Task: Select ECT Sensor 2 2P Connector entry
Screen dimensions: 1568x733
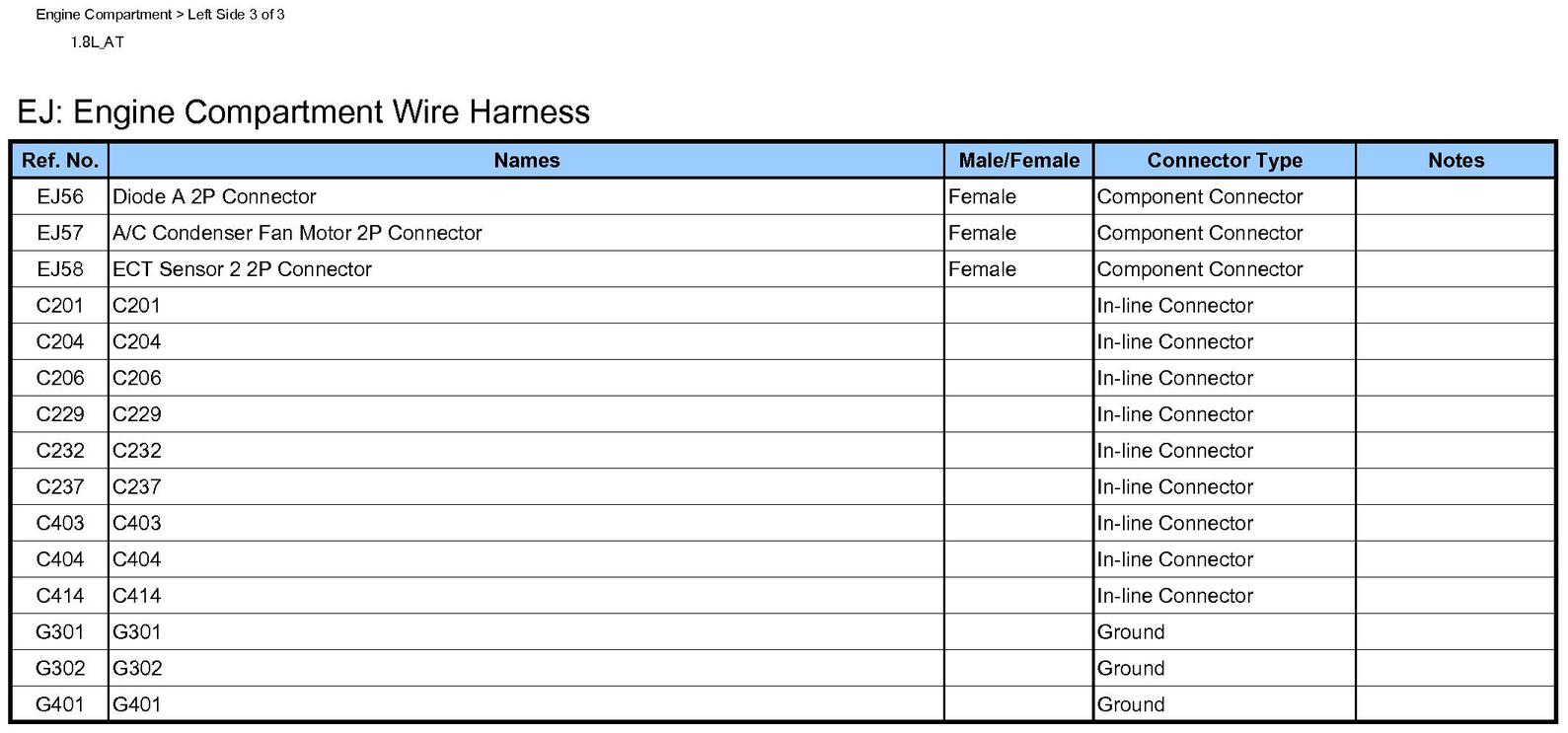Action: click(242, 269)
